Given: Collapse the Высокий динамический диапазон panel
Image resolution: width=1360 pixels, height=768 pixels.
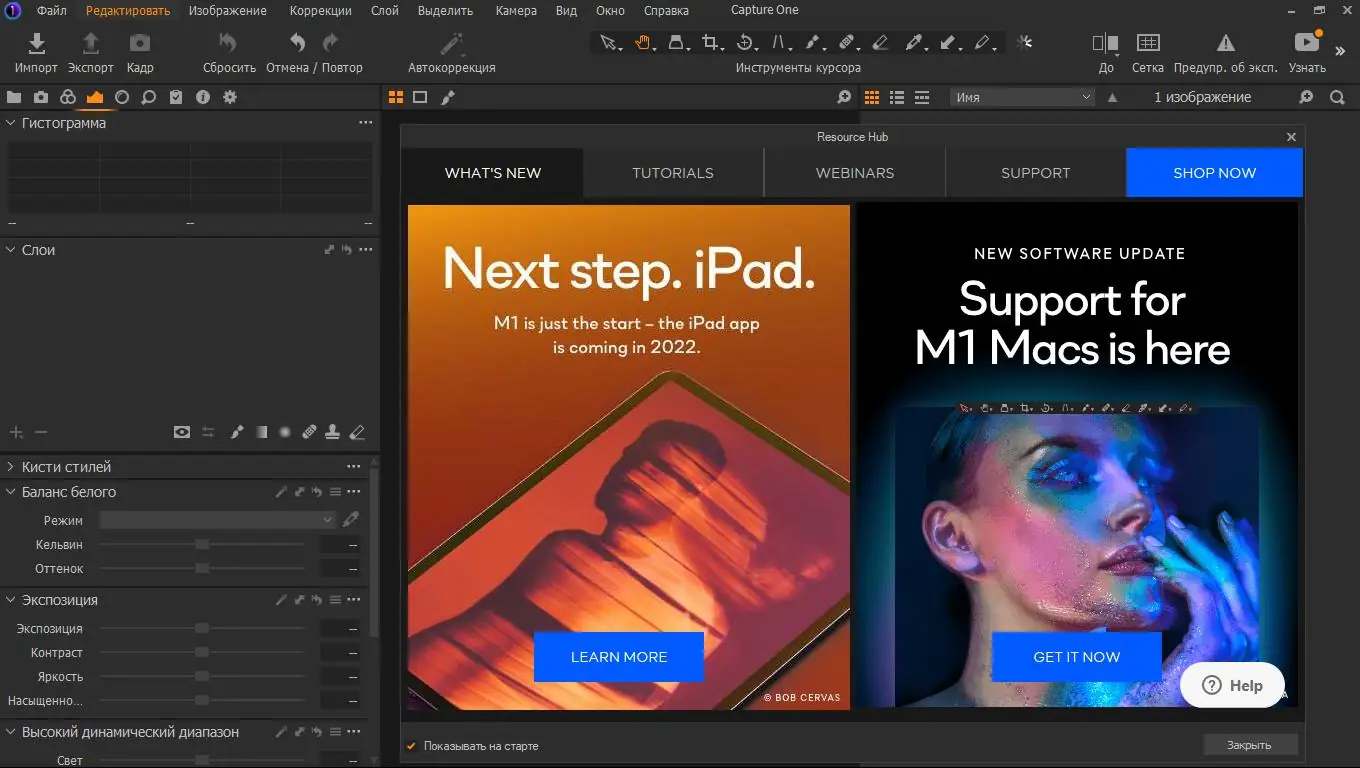Looking at the screenshot, I should tap(11, 732).
